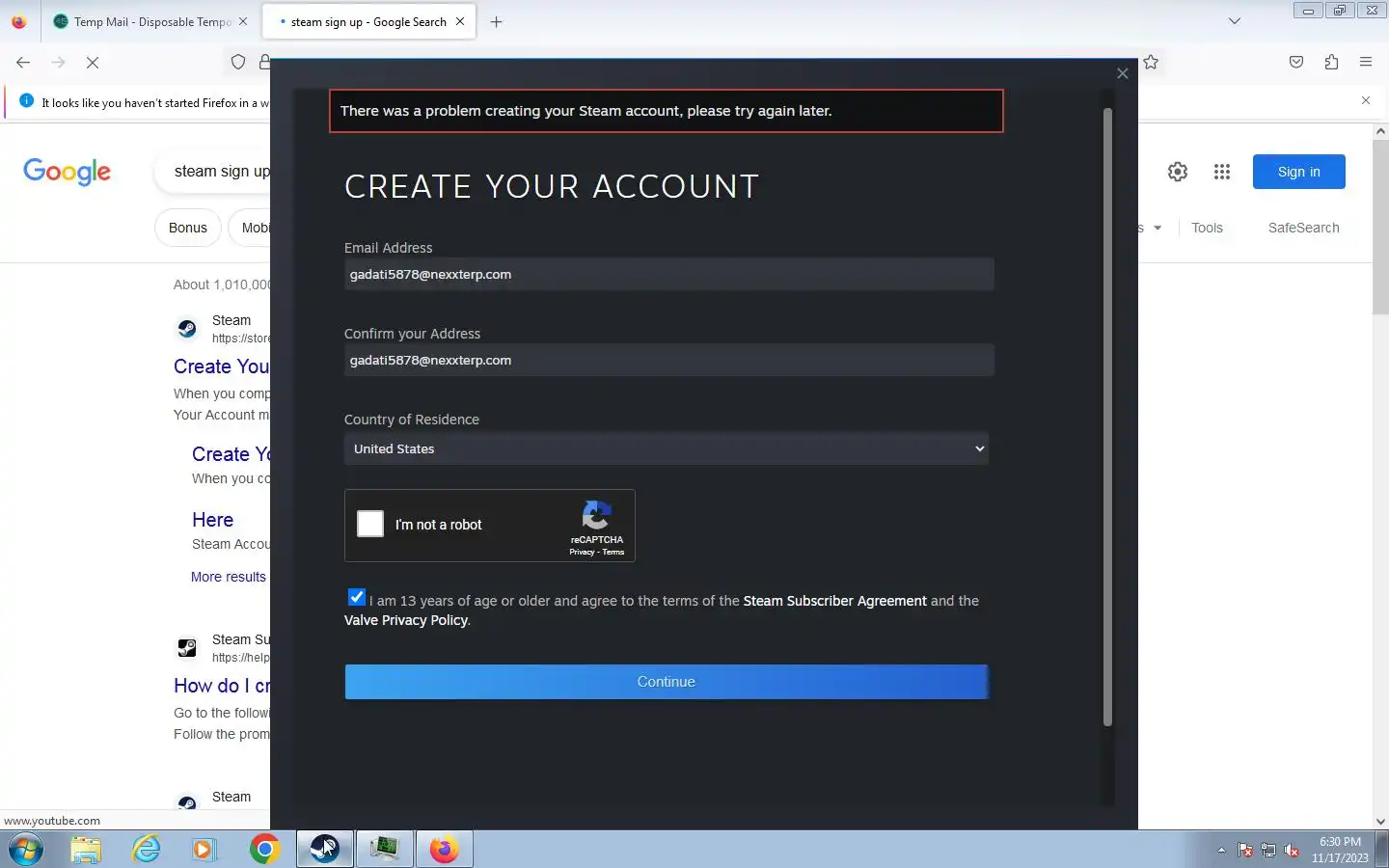Open the Pocket save icon

[1296, 63]
